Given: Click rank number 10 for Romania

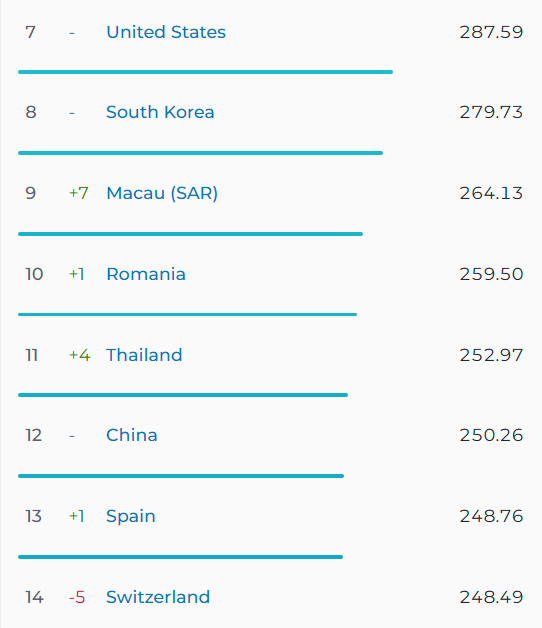Looking at the screenshot, I should 34,274.
